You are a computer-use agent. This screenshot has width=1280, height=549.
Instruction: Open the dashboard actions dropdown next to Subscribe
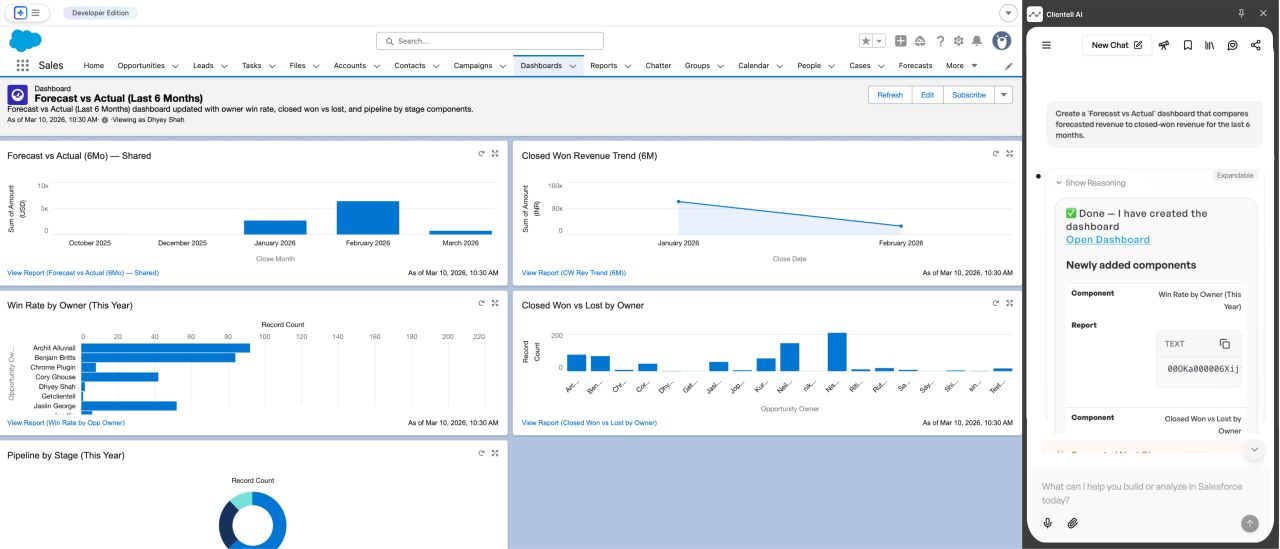(1004, 95)
